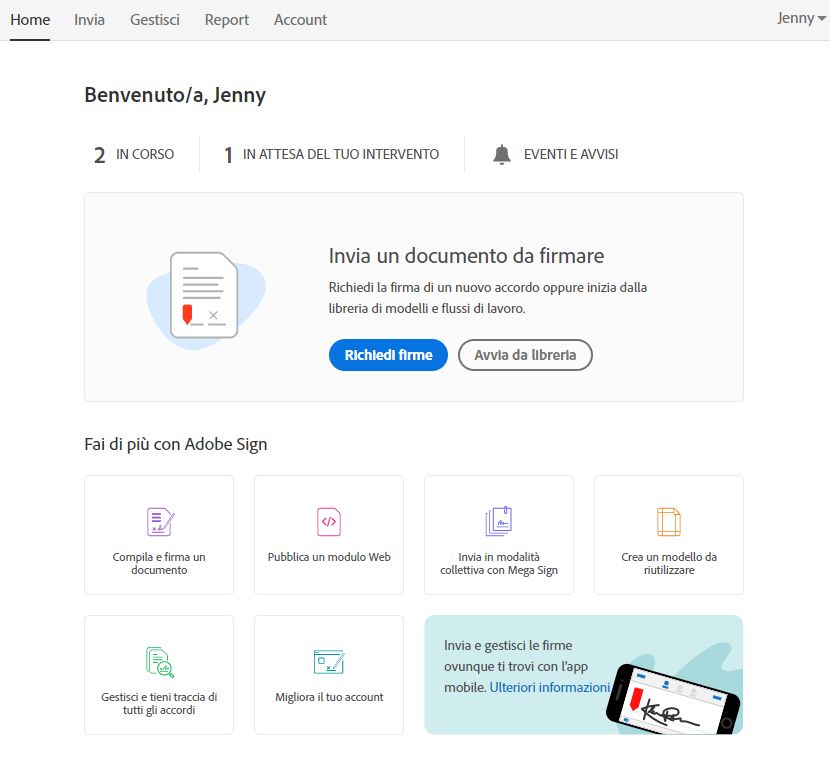
Task: Click the Compila e firma document icon
Action: (160, 522)
